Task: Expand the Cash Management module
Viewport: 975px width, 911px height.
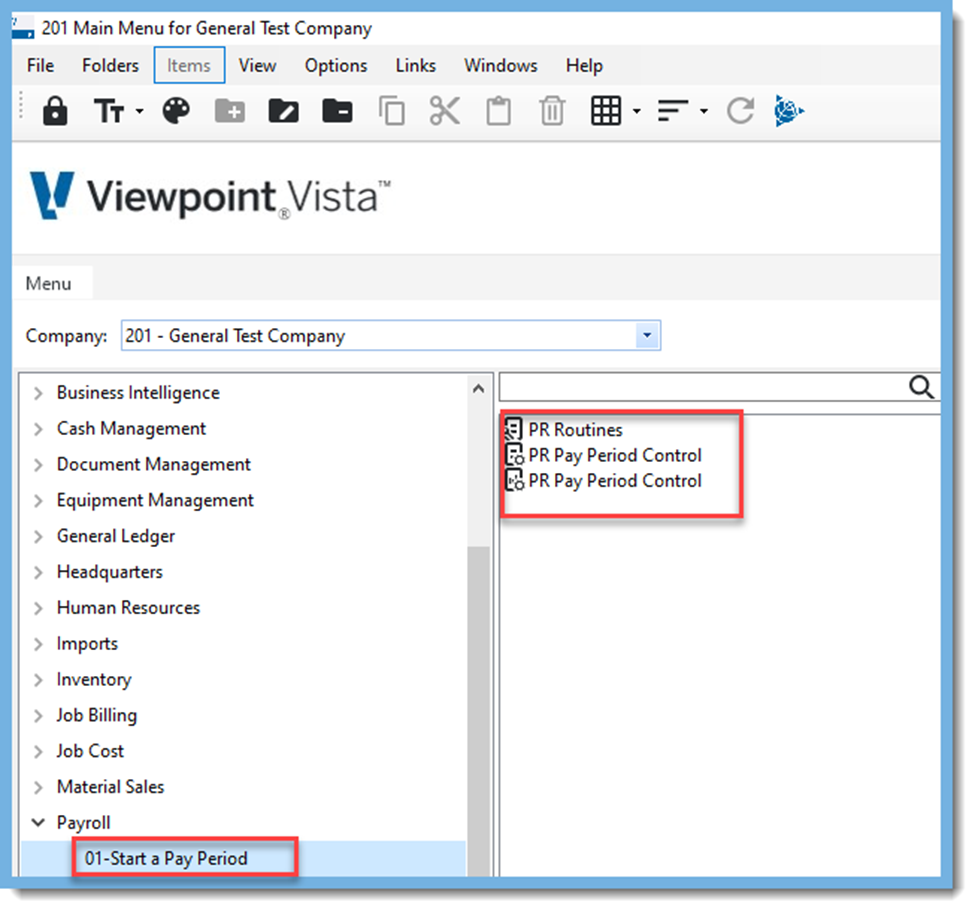Action: (x=38, y=429)
